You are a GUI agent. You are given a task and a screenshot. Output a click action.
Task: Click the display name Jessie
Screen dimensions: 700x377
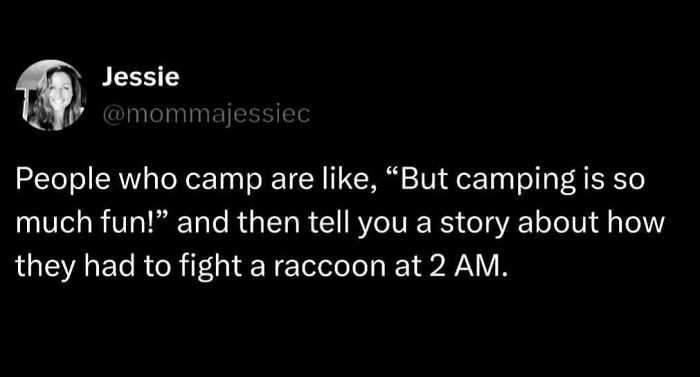(141, 77)
